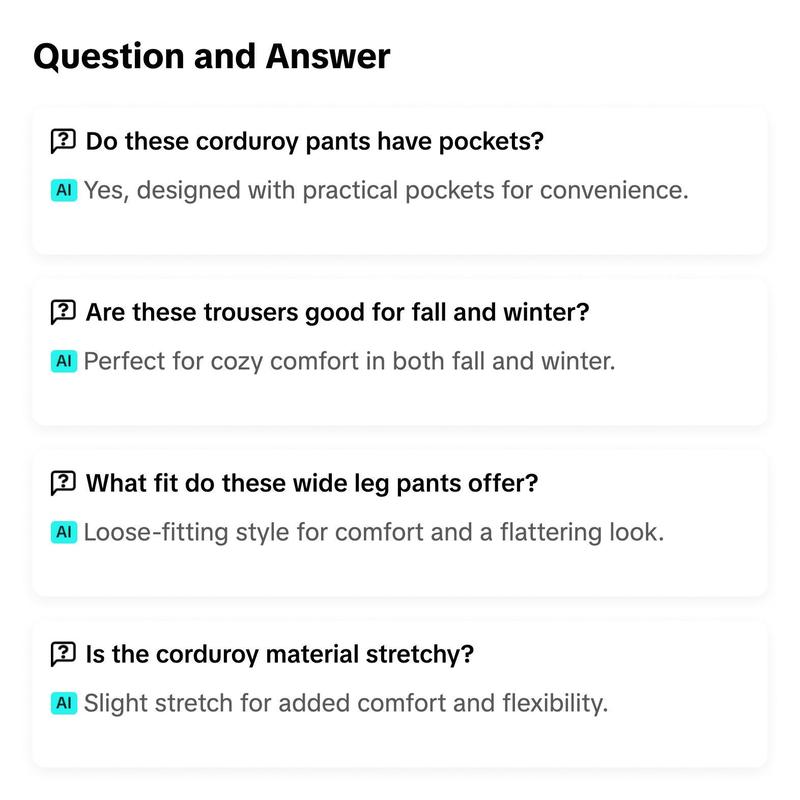800x800 pixels.
Task: Click AI badge next to practical pockets answer
Action: (x=64, y=190)
